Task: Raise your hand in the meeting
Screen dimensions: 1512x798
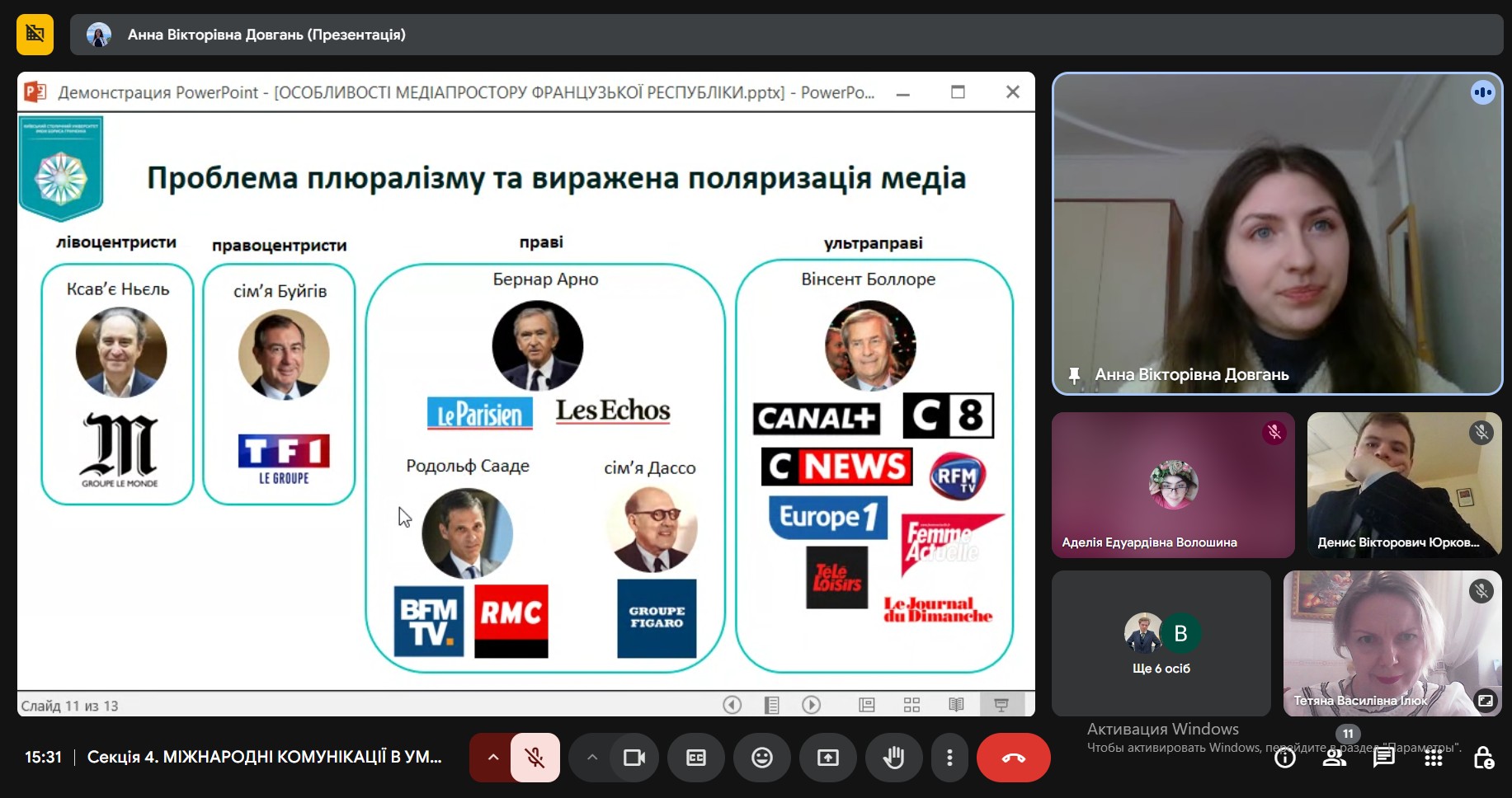Action: coord(893,758)
